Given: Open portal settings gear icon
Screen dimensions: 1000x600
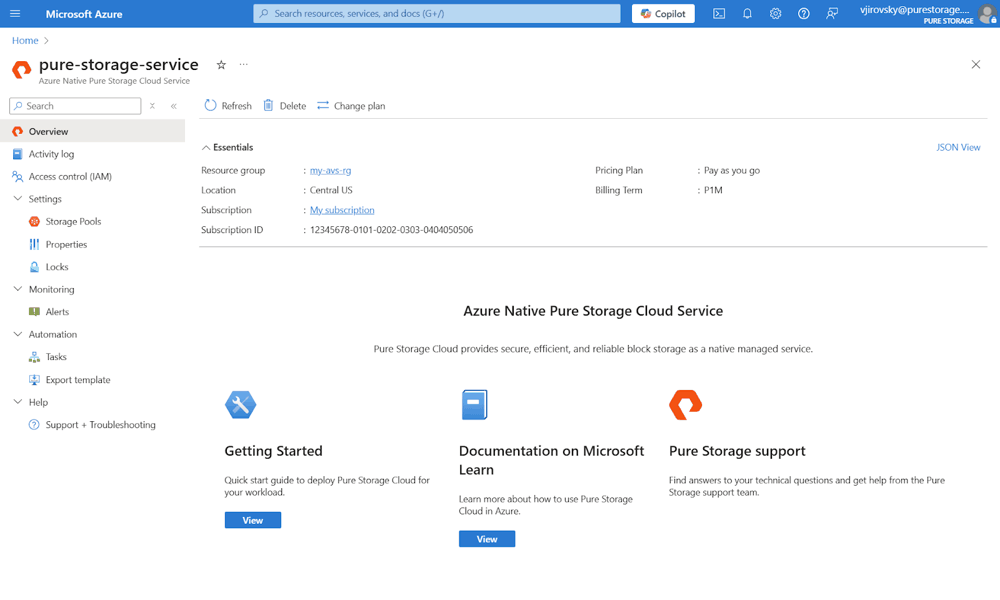Looking at the screenshot, I should tap(775, 13).
